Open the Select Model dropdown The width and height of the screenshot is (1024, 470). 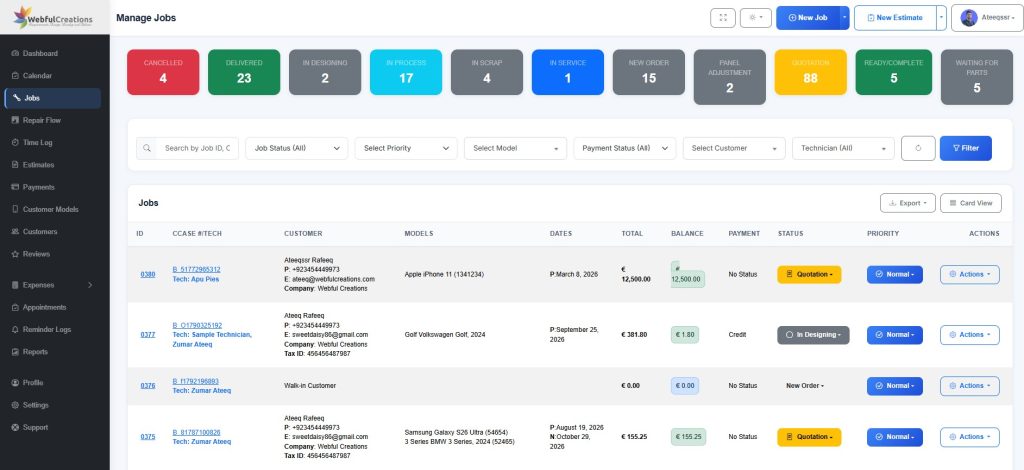click(x=516, y=148)
